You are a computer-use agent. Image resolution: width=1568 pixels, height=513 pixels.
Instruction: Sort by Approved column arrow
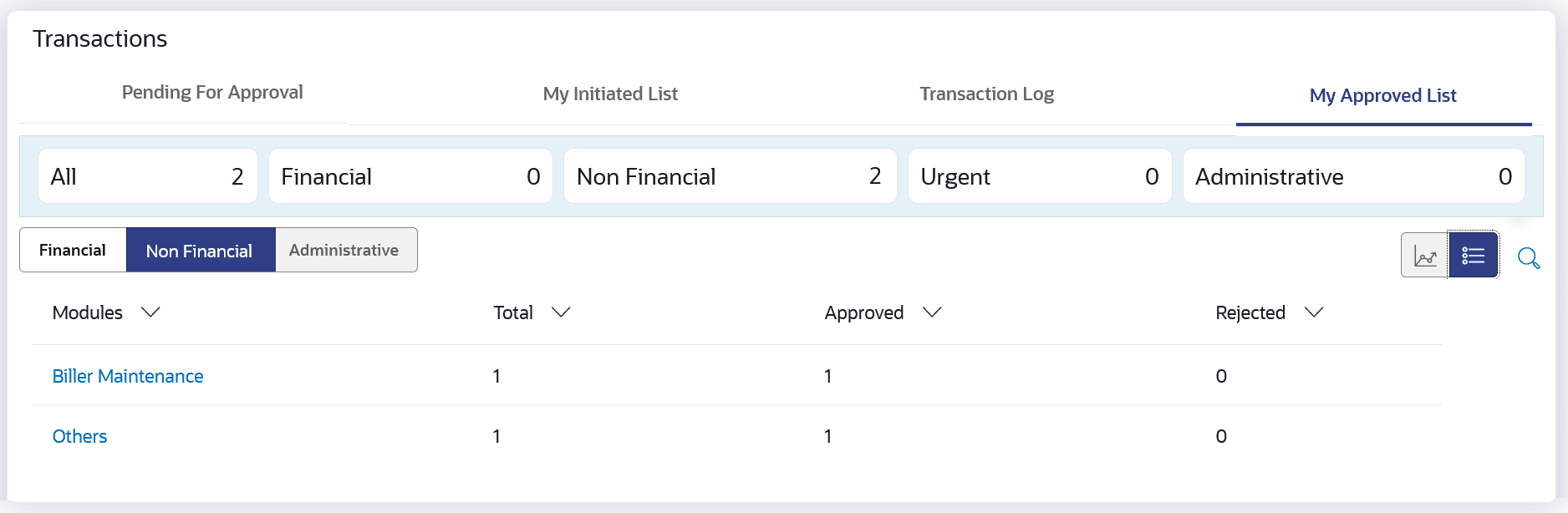pos(931,312)
